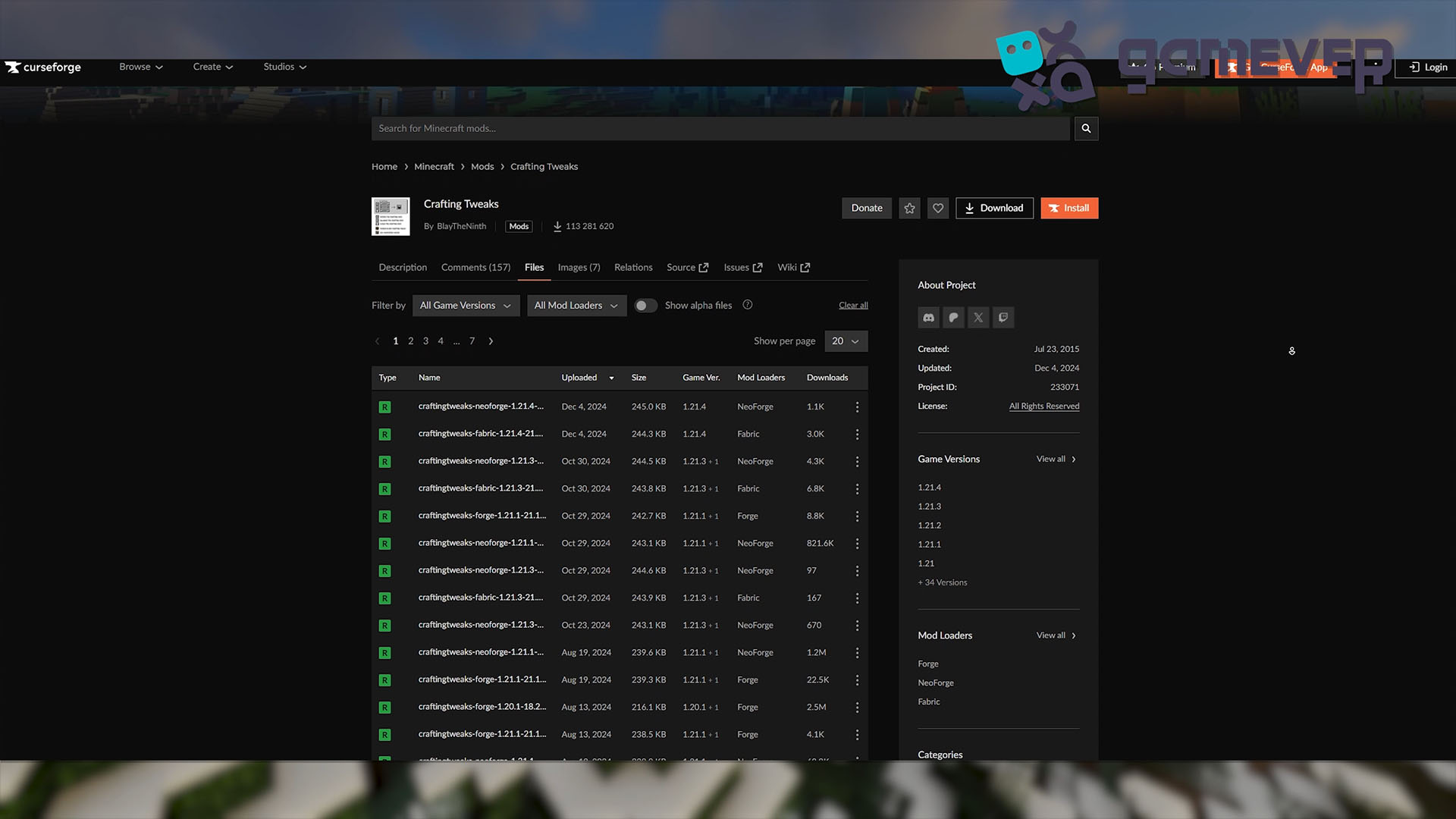Go to page 2 of files
The width and height of the screenshot is (1456, 819).
pos(411,341)
